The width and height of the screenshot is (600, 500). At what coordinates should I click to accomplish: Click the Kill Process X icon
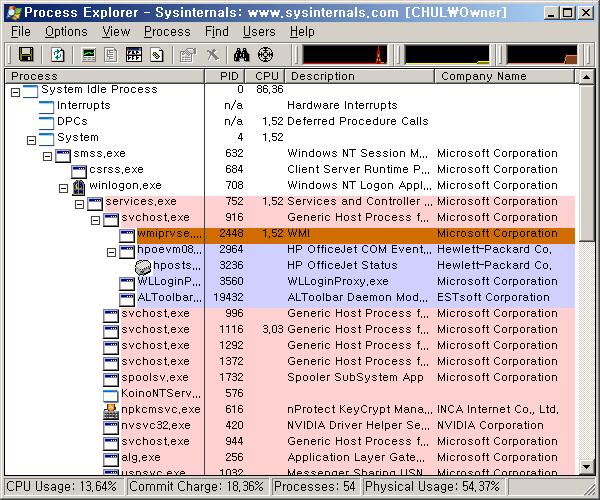[x=212, y=55]
